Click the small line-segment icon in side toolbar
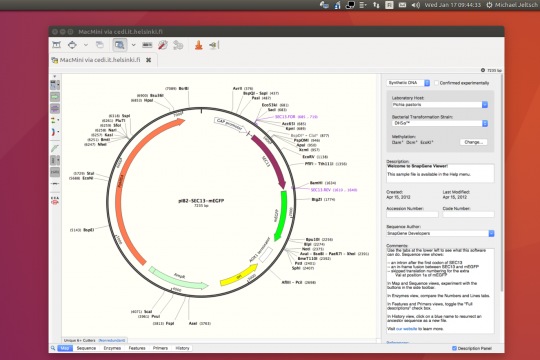 [55, 184]
